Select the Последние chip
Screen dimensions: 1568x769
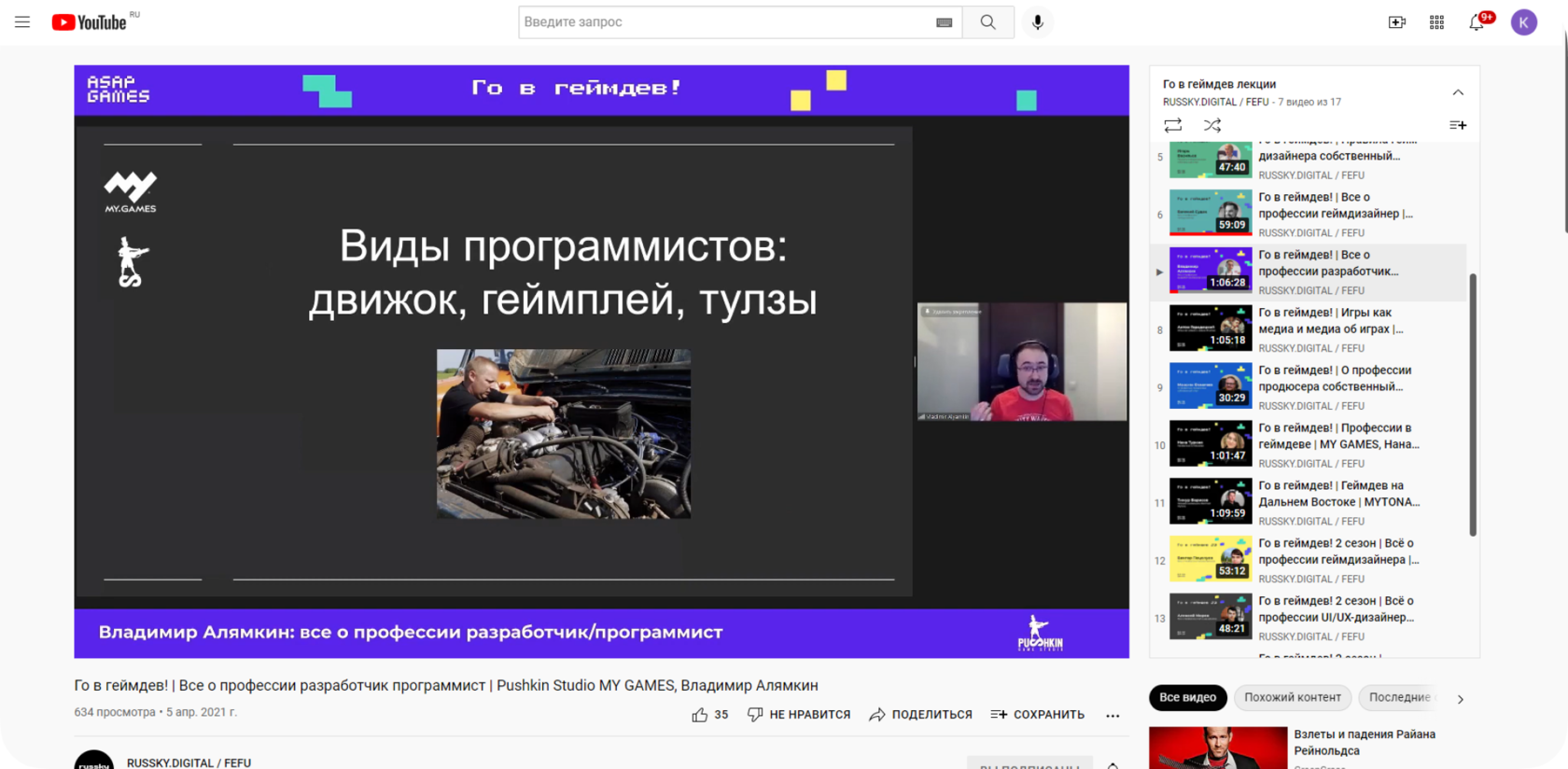click(1399, 698)
